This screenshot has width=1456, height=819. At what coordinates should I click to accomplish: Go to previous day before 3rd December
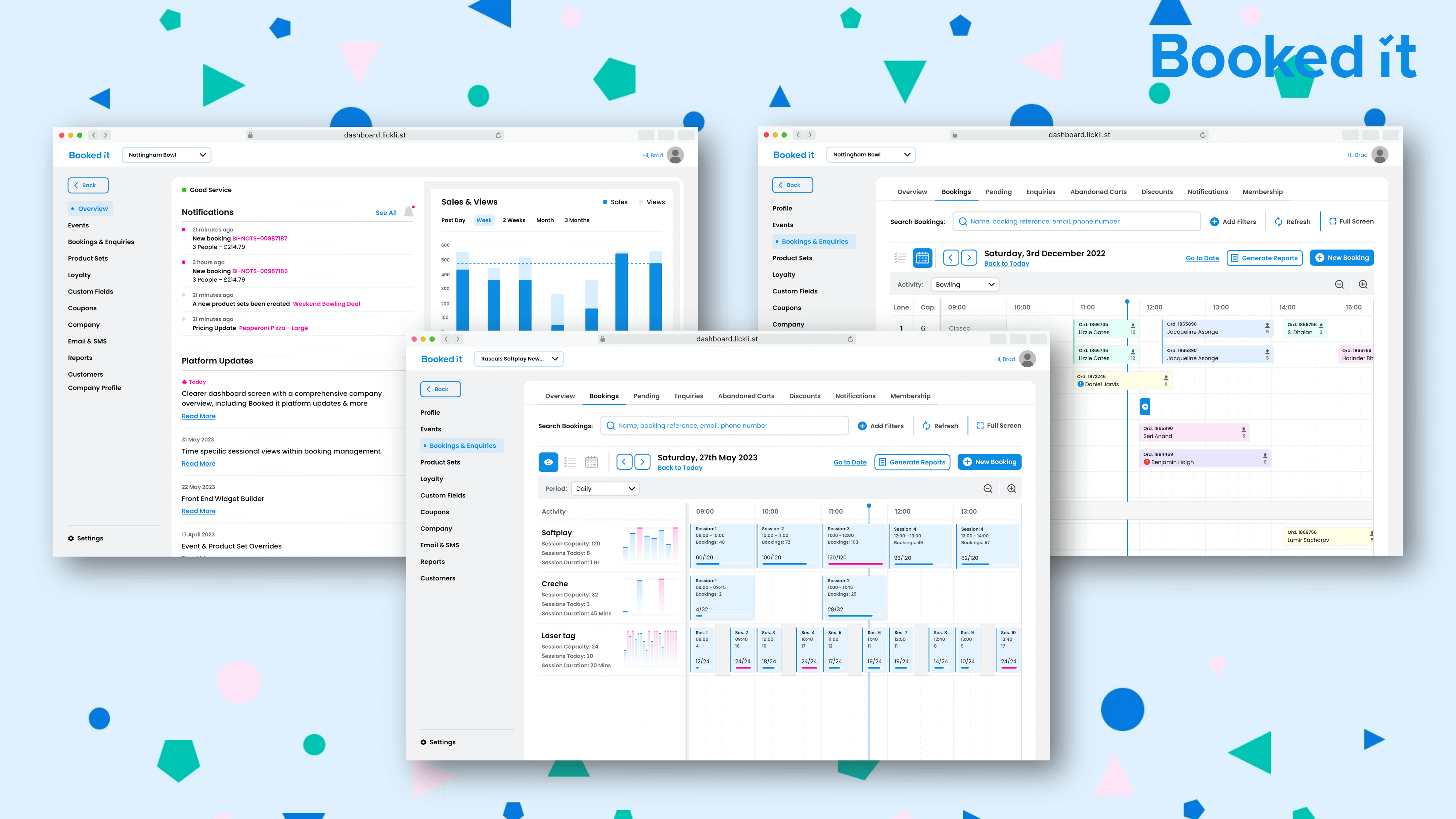(951, 258)
